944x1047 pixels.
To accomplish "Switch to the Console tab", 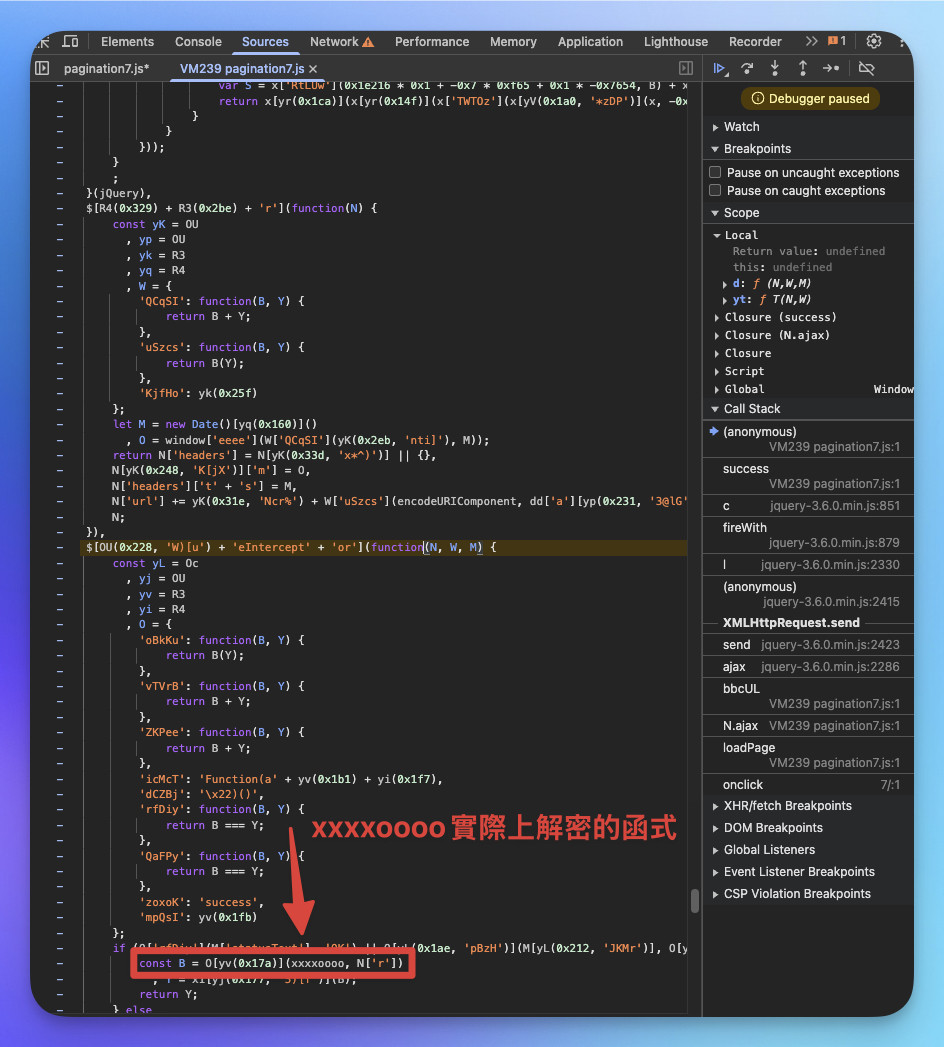I will pos(198,41).
